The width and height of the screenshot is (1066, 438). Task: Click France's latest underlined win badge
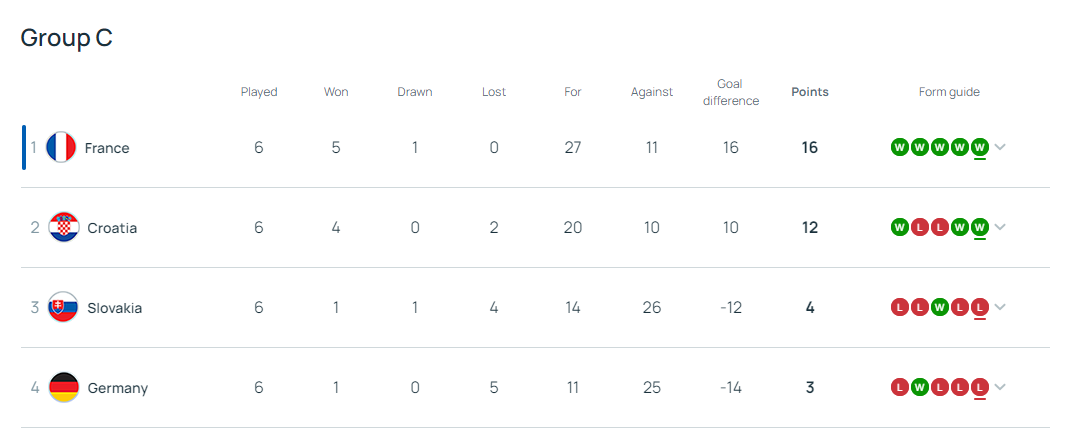[980, 147]
